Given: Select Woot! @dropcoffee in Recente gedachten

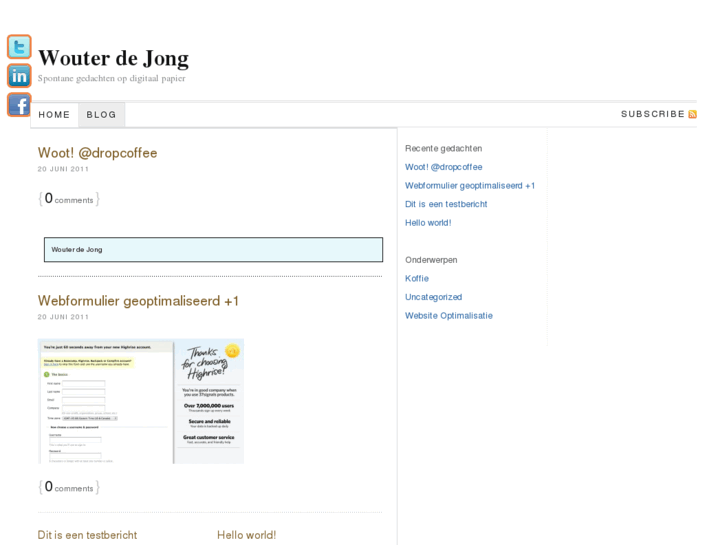Looking at the screenshot, I should [444, 167].
